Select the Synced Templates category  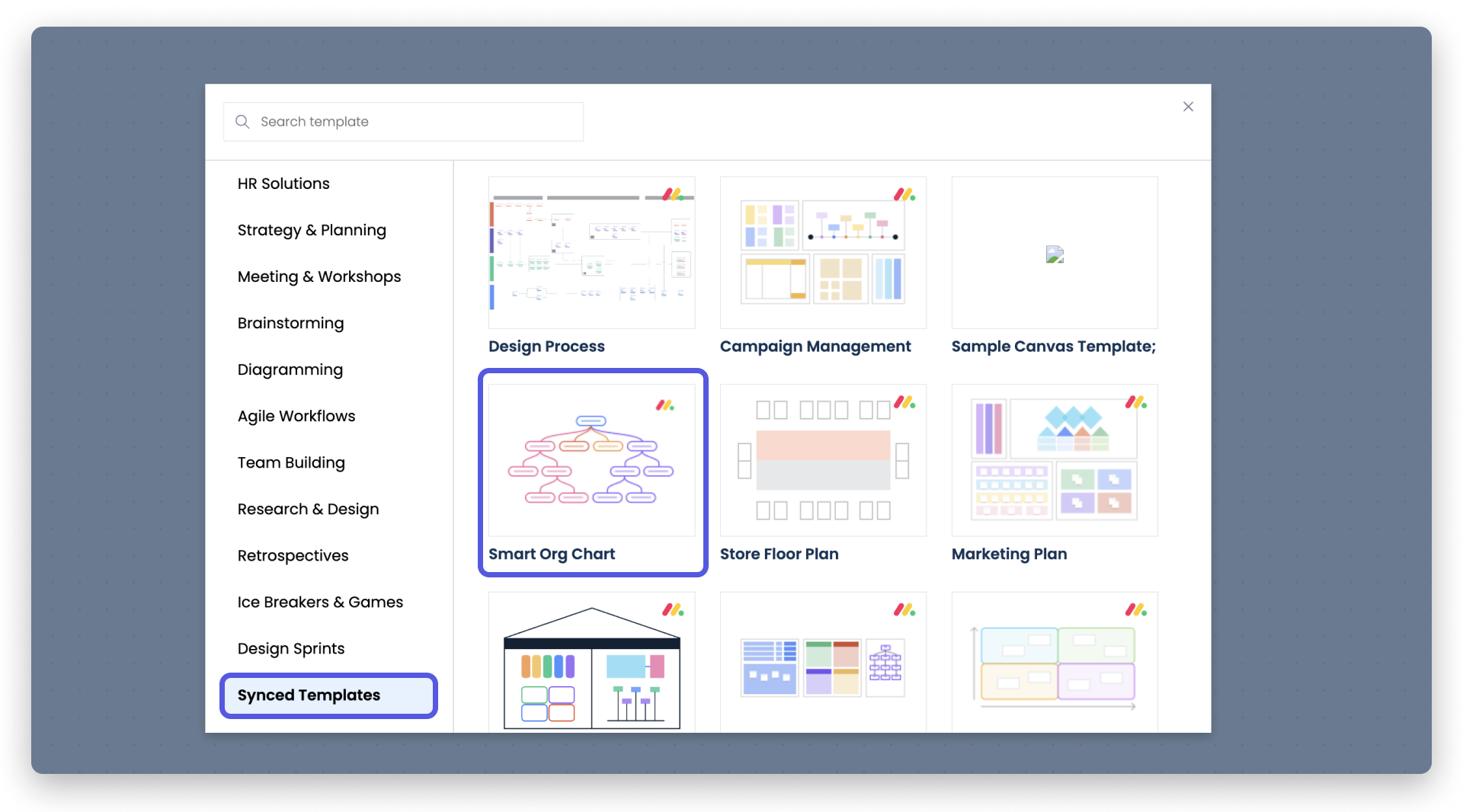328,695
